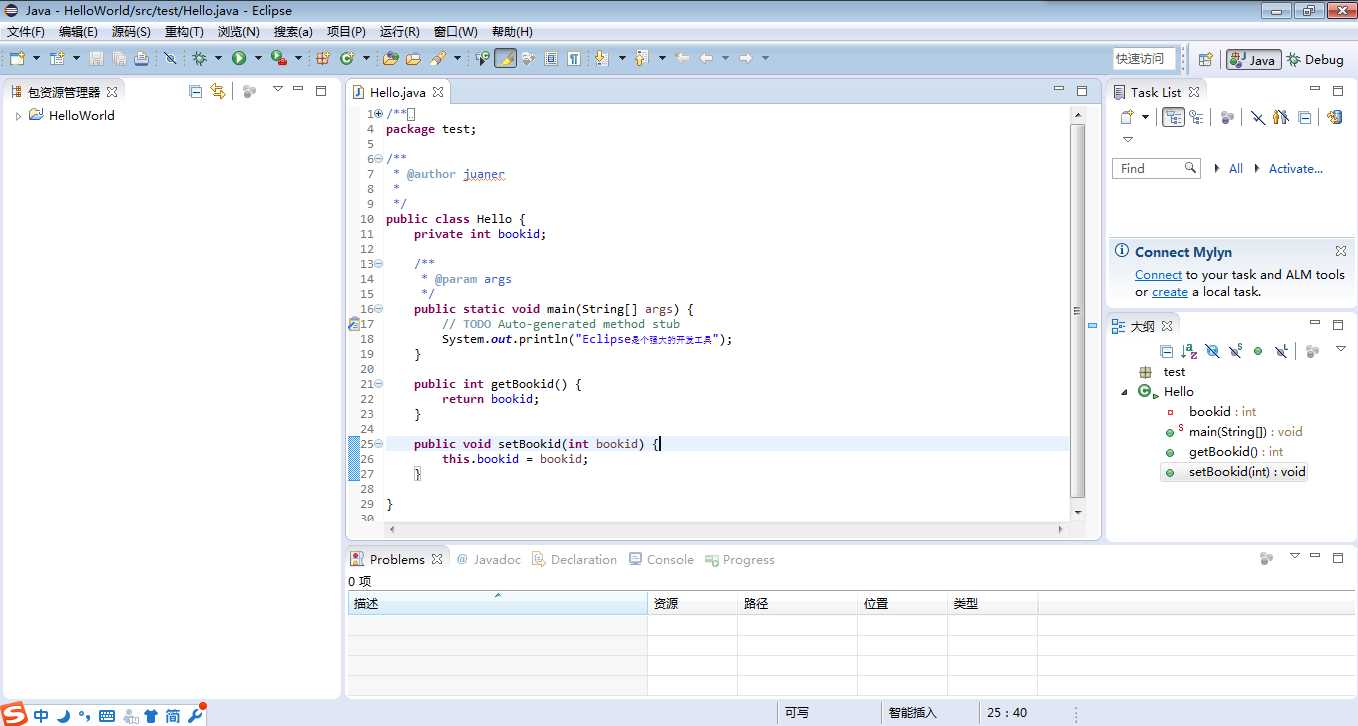The image size is (1358, 726).
Task: Sort Problems by the 描述 column header
Action: pyautogui.click(x=497, y=604)
